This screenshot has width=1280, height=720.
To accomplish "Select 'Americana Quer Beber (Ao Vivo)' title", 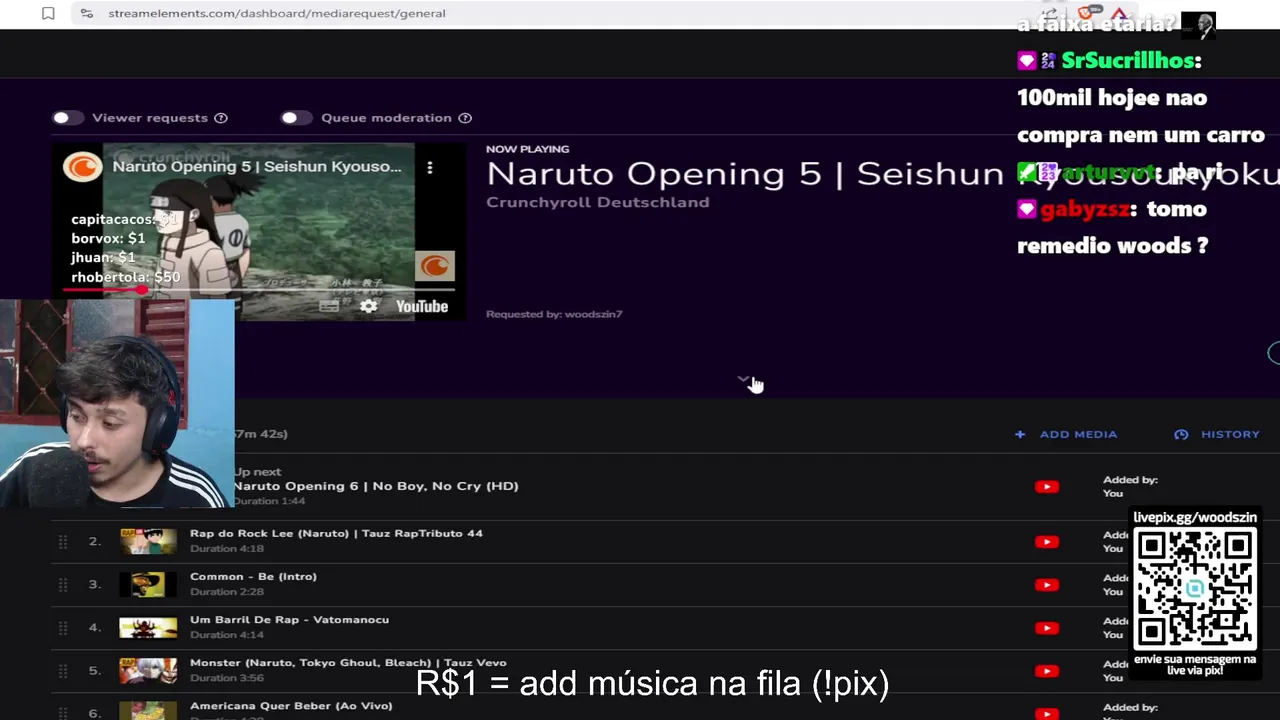I will 291,706.
